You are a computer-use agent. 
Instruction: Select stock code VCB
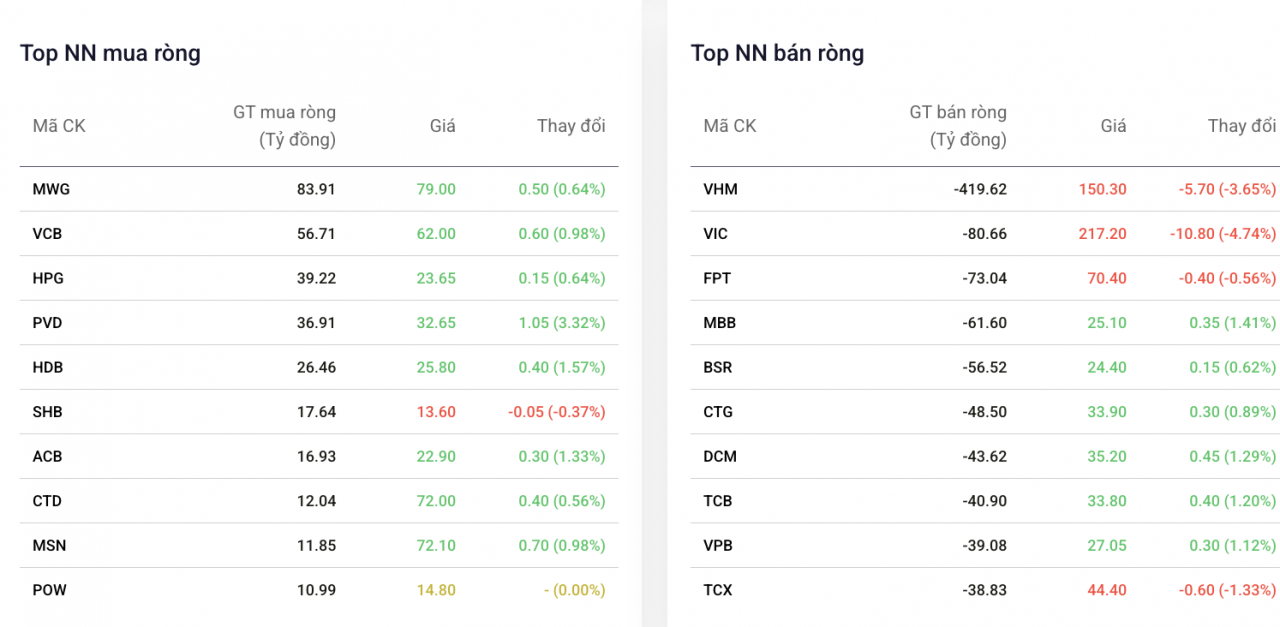(48, 234)
